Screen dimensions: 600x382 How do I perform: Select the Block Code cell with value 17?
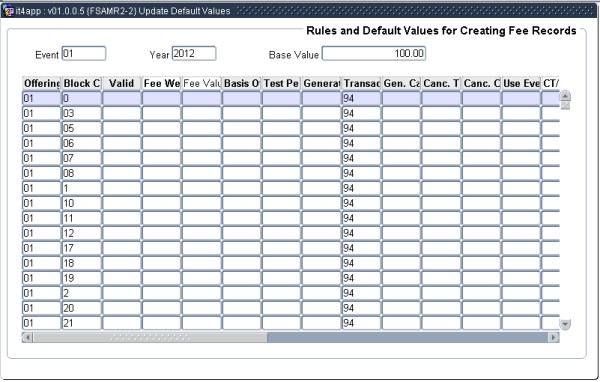(x=82, y=248)
